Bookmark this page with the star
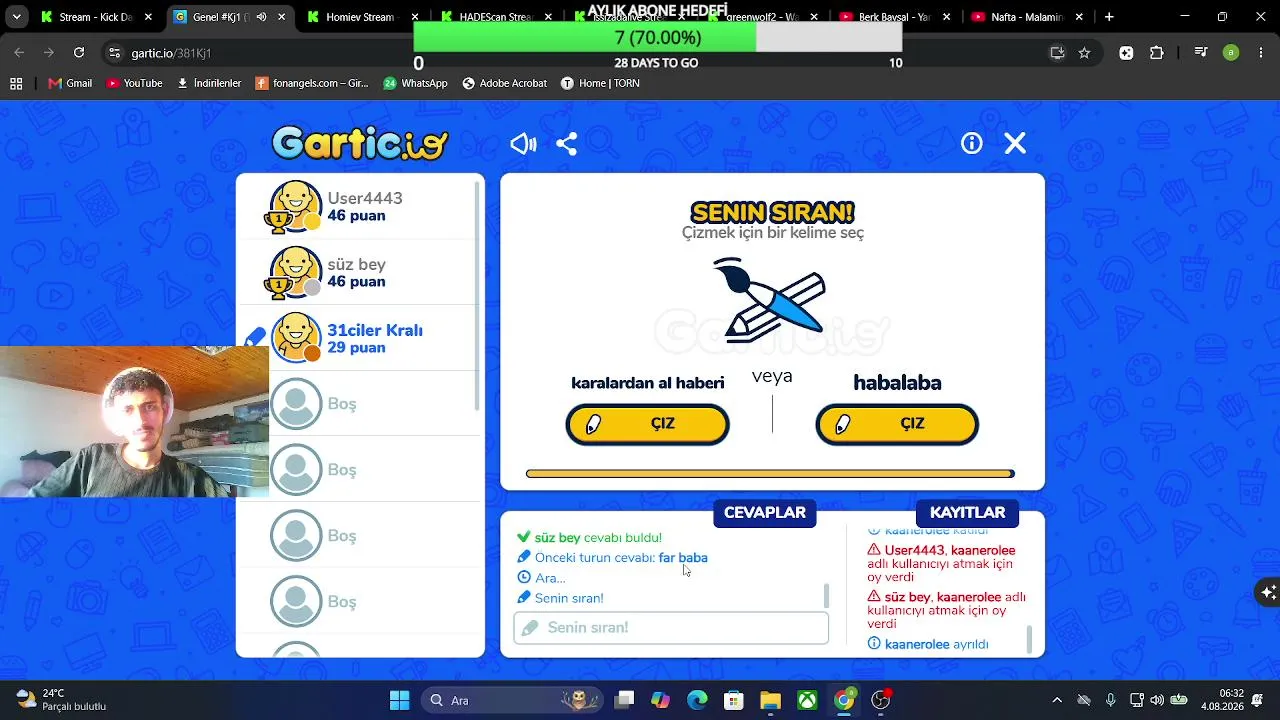 tap(1084, 53)
